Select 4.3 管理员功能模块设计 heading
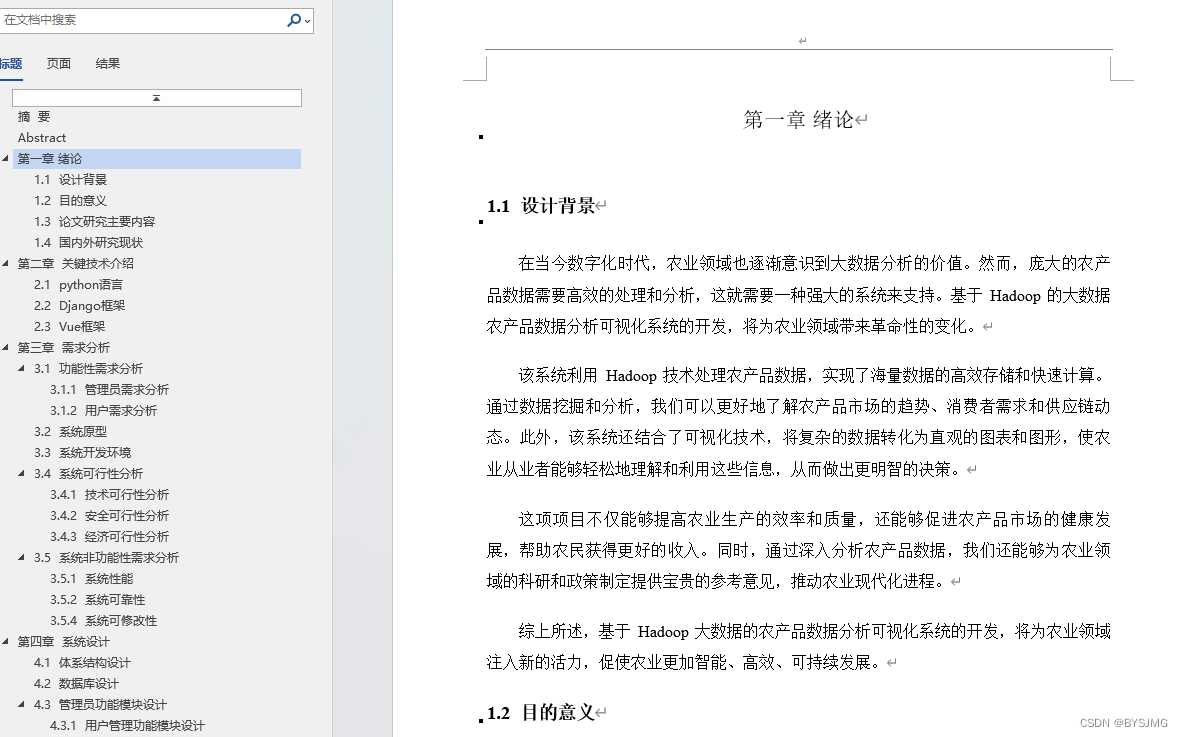This screenshot has width=1183, height=737. click(100, 705)
